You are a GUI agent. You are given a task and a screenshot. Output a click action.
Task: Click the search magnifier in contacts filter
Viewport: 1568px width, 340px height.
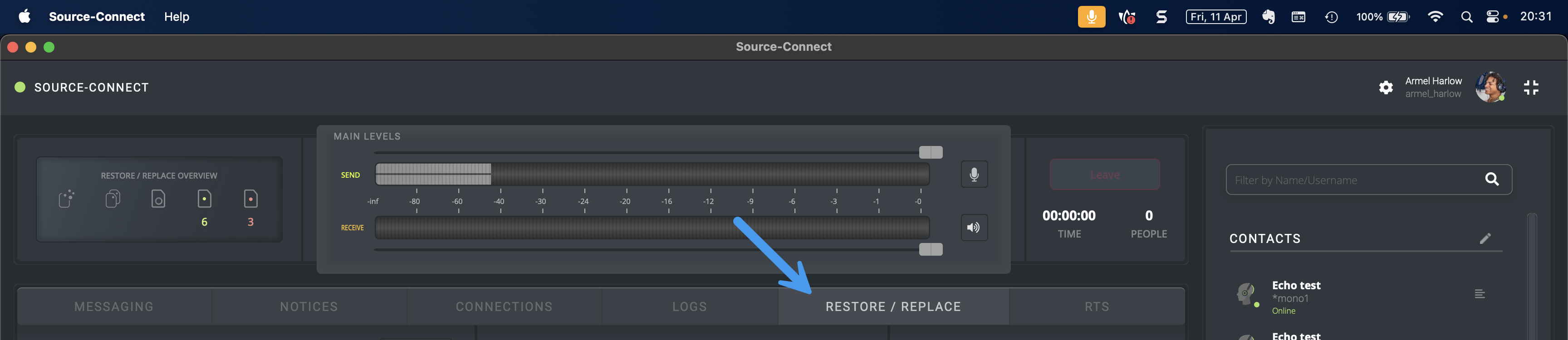point(1491,180)
